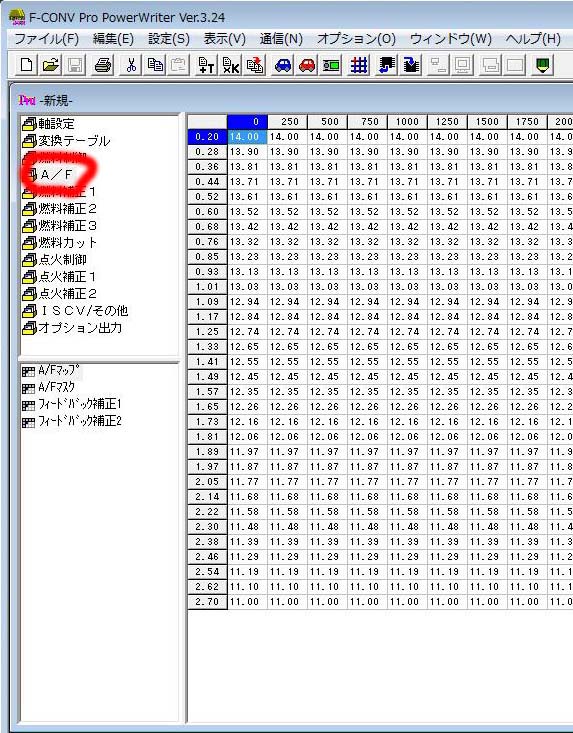Expand the 変換テーブル folder

click(66, 141)
